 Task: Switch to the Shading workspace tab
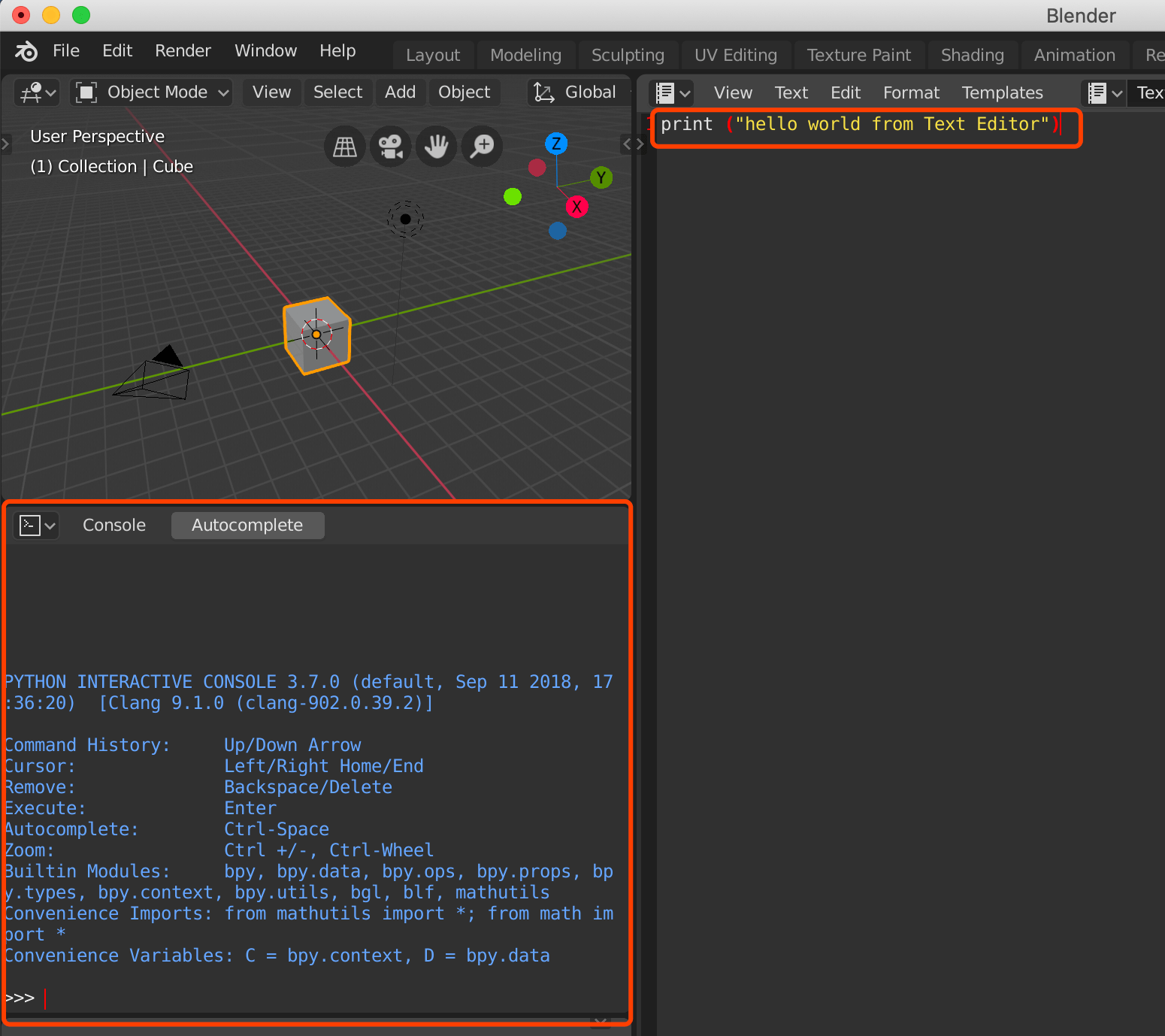pyautogui.click(x=972, y=54)
